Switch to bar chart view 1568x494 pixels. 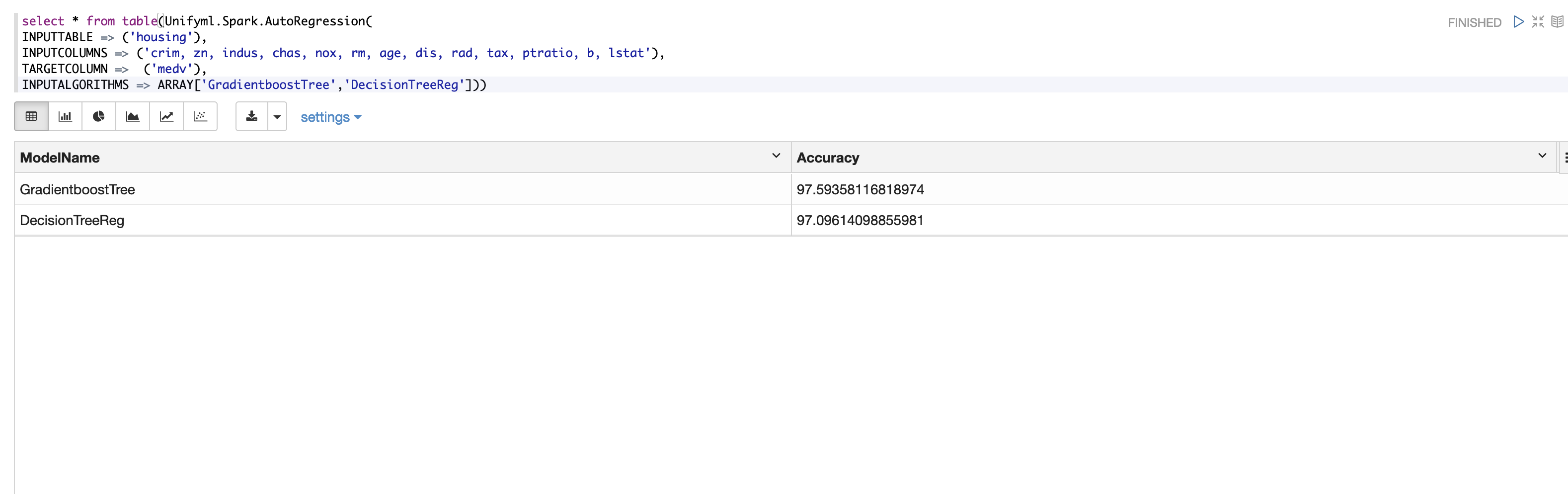(x=65, y=116)
